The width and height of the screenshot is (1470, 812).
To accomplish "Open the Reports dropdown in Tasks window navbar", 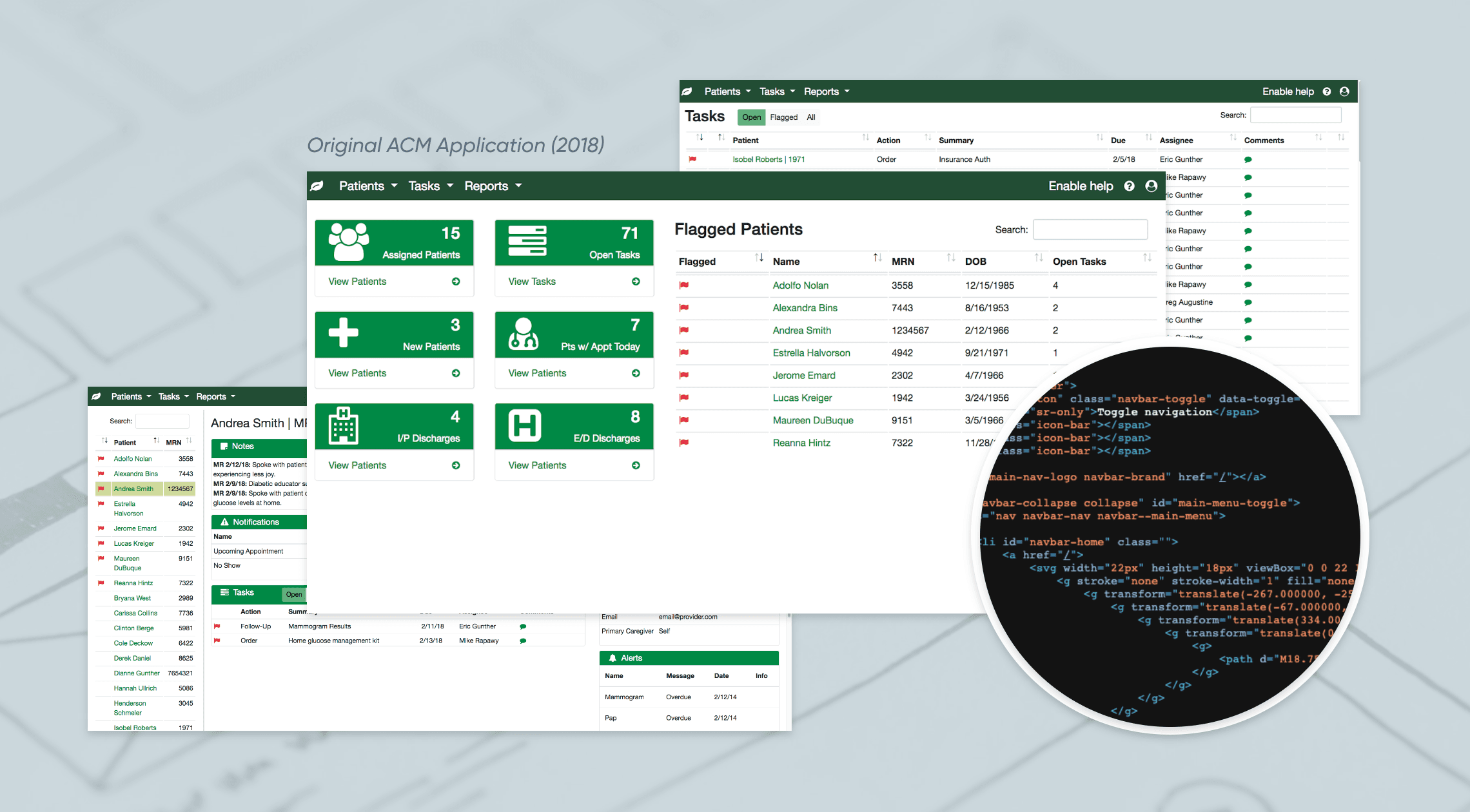I will coord(827,92).
